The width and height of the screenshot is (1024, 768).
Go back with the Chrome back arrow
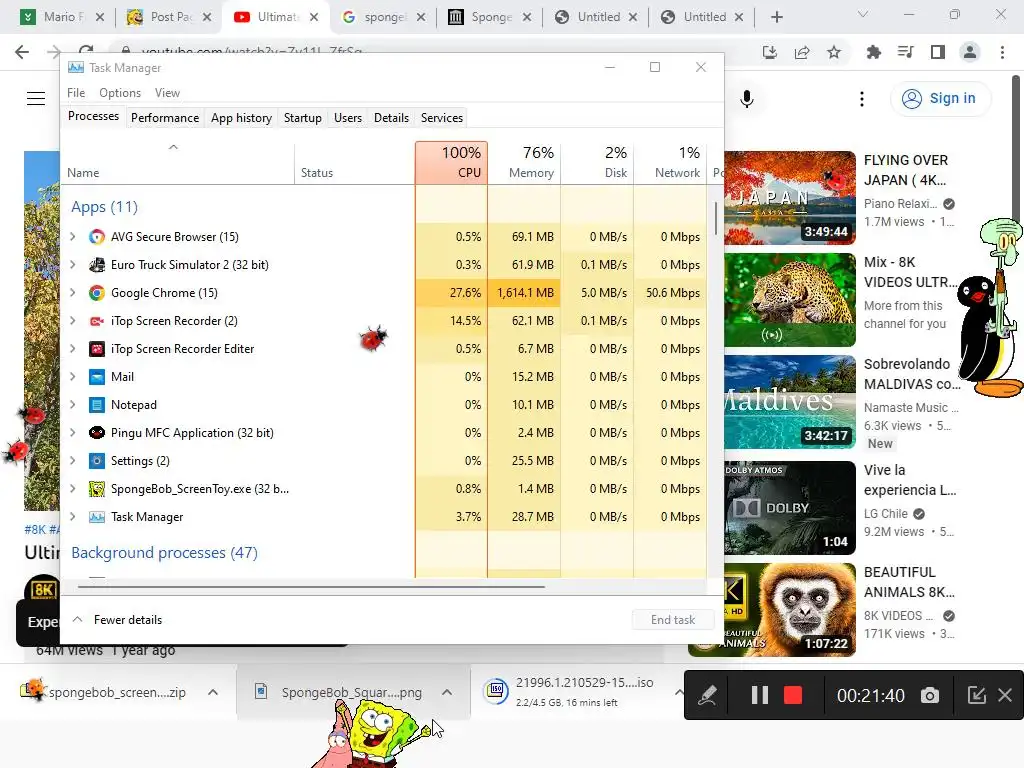click(x=22, y=52)
